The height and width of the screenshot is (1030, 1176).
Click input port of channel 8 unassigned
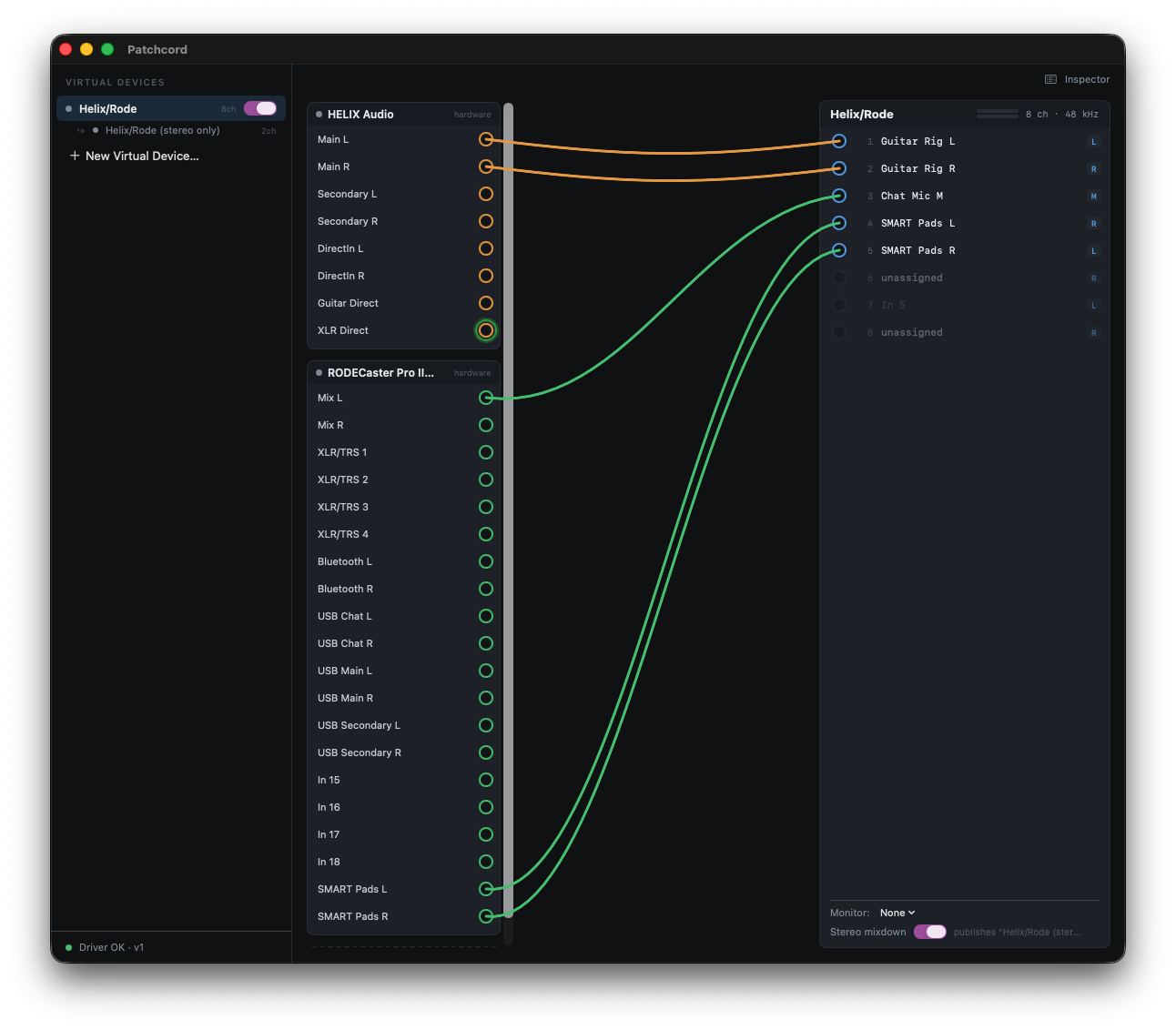[839, 332]
